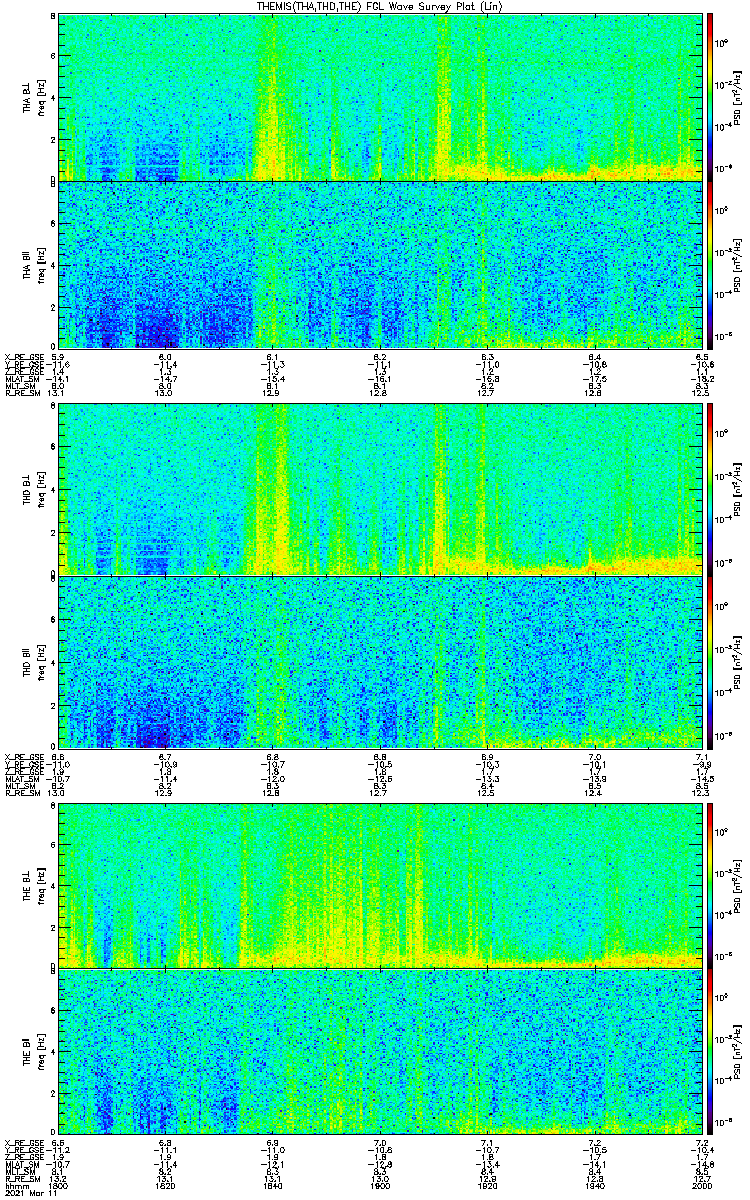
Task: Click the THD B-perpendicular panel's color bar
Action: click(710, 489)
